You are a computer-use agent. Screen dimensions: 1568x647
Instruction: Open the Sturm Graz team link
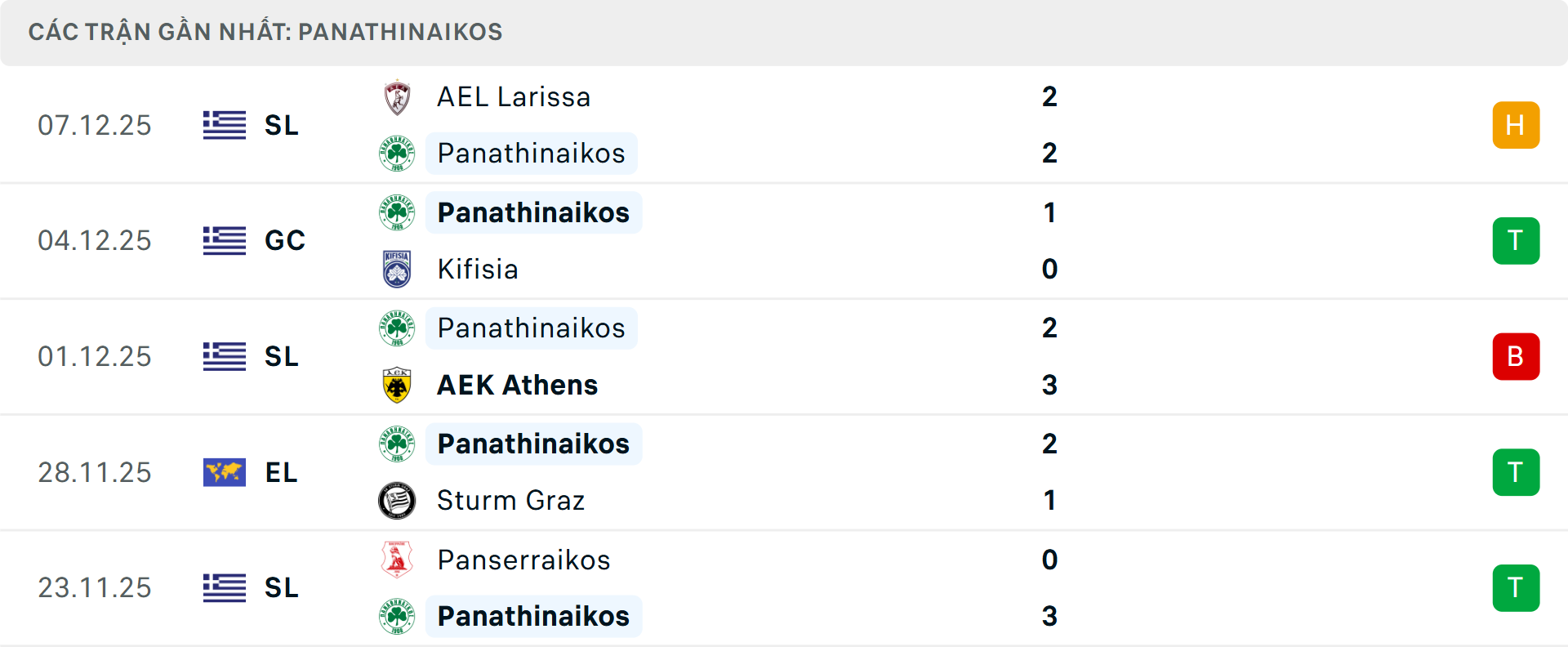[511, 500]
